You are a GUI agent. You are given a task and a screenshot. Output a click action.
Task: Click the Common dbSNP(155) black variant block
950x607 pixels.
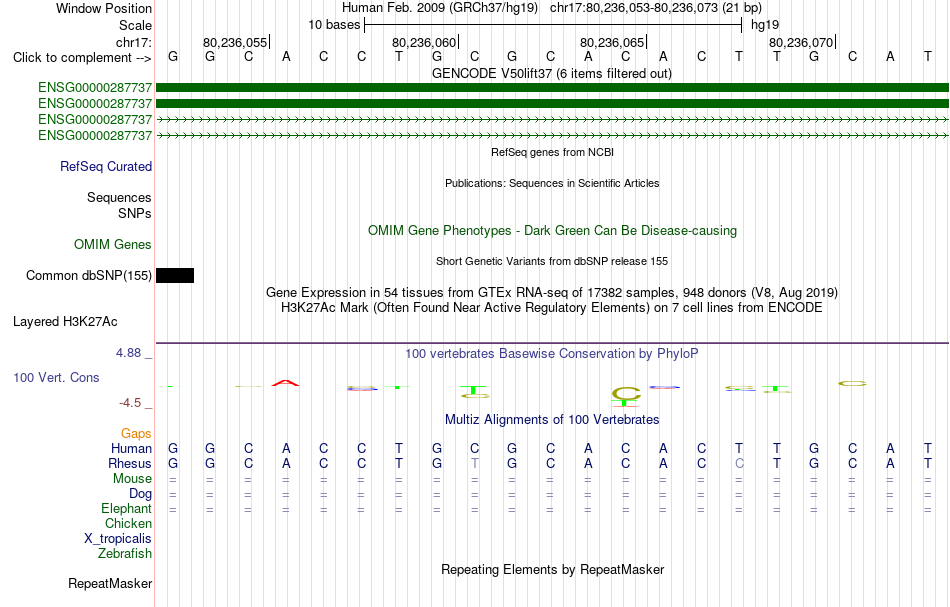(x=175, y=276)
